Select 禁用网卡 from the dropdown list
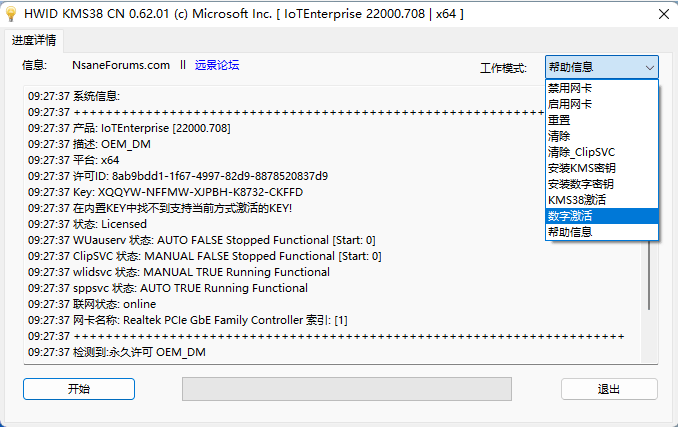 pos(601,88)
